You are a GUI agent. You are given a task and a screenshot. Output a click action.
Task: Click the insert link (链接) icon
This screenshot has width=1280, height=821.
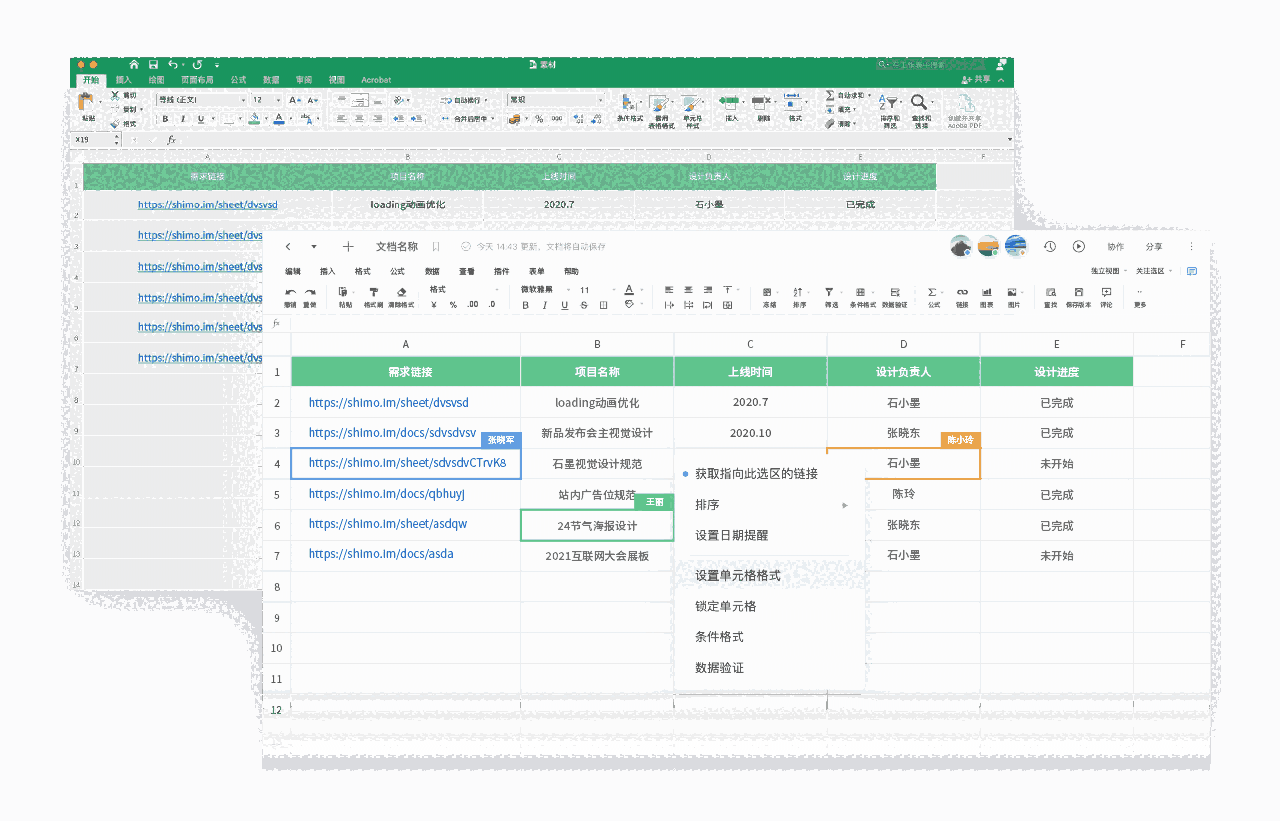(961, 293)
